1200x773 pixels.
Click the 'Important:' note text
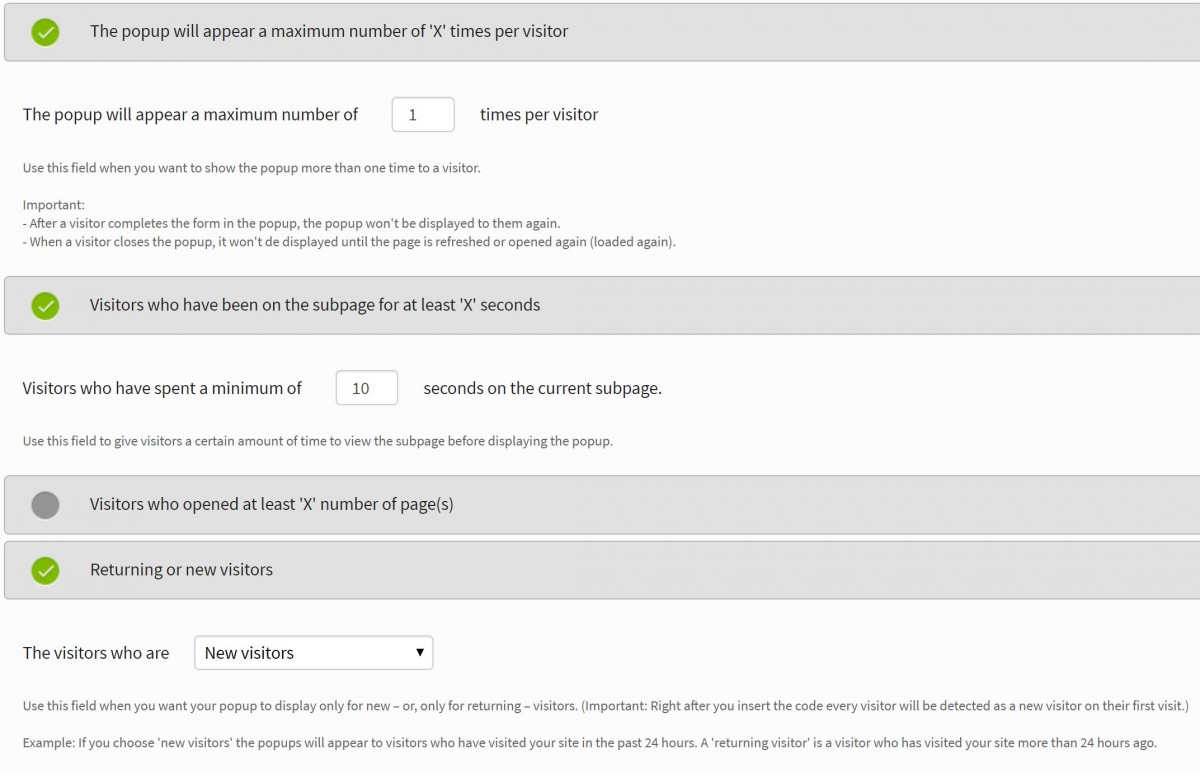[54, 205]
